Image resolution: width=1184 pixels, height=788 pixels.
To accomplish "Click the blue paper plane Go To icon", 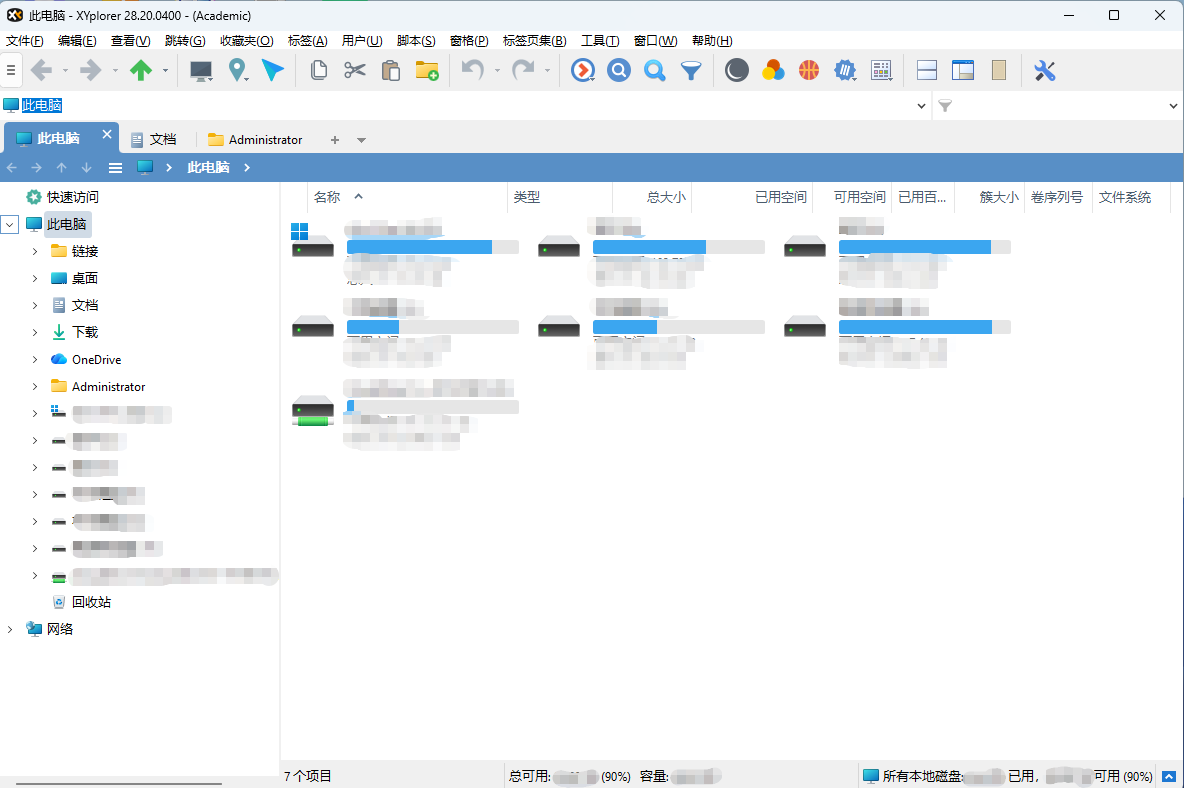I will tap(273, 71).
